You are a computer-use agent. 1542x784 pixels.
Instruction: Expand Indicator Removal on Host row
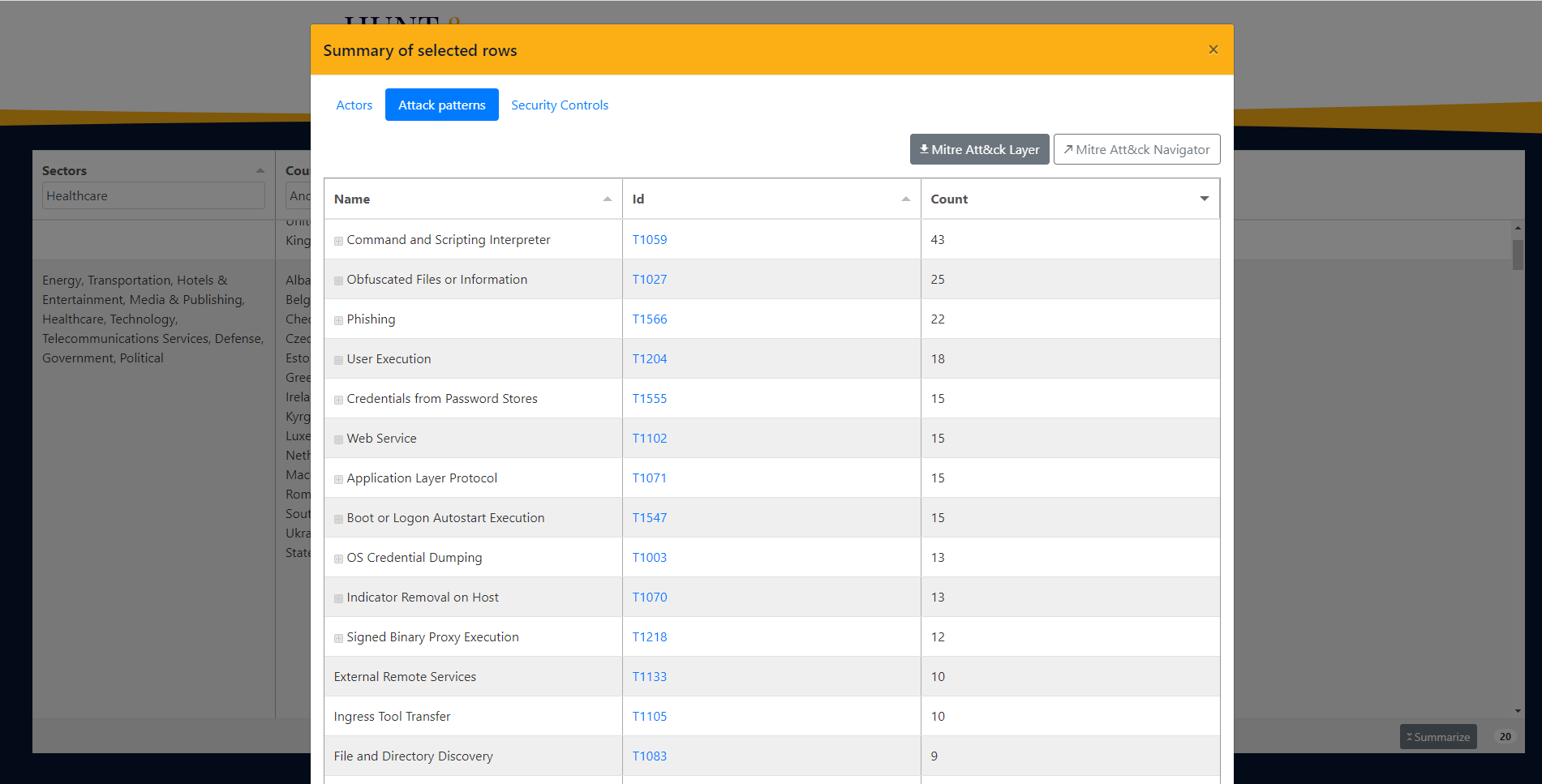(x=338, y=598)
